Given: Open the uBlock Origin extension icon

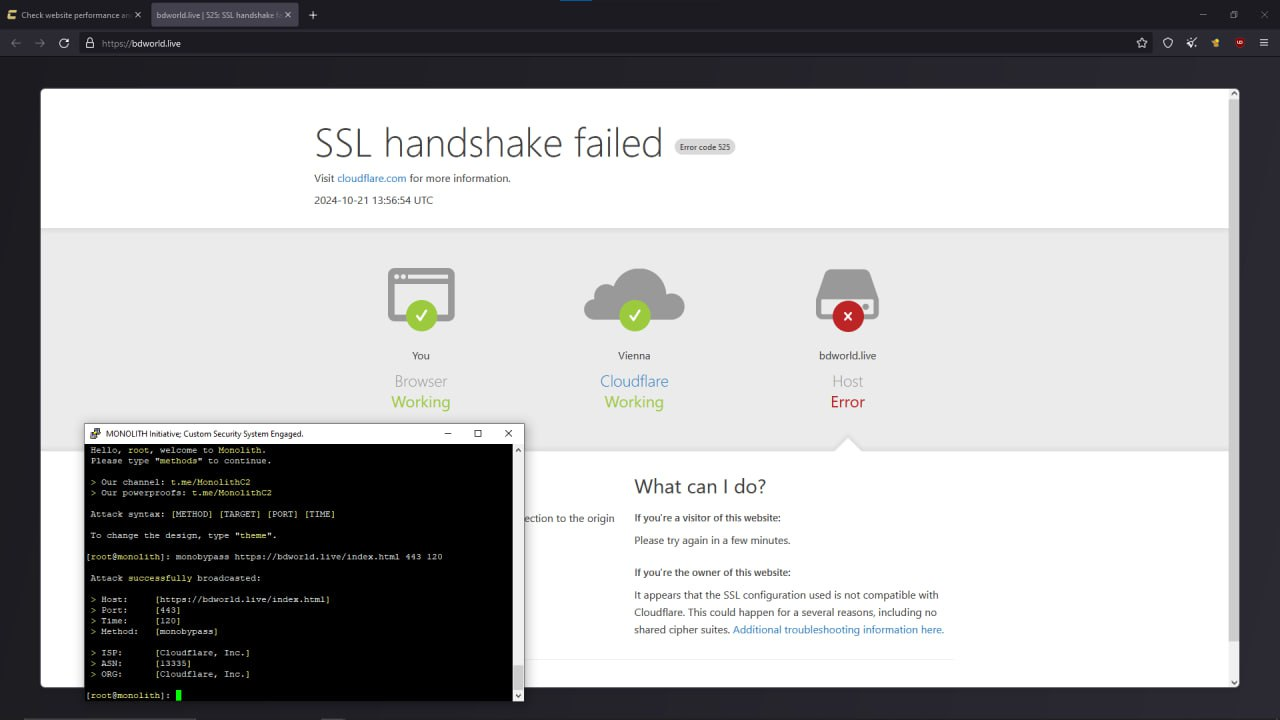Looking at the screenshot, I should point(1240,43).
